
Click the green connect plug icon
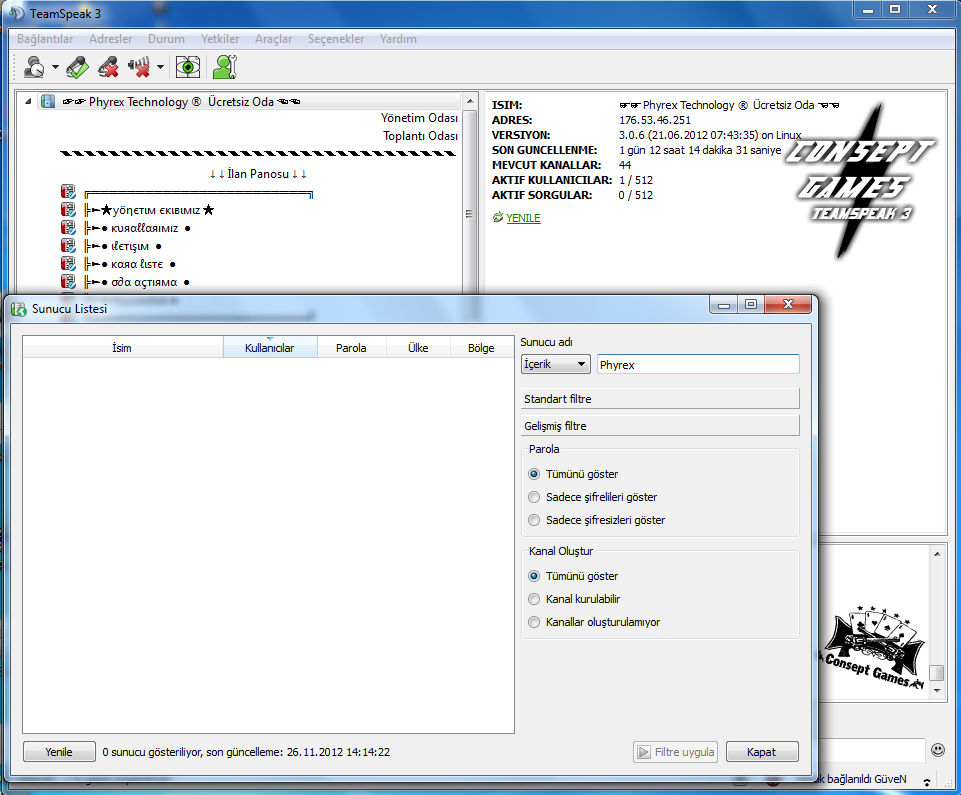[x=78, y=67]
